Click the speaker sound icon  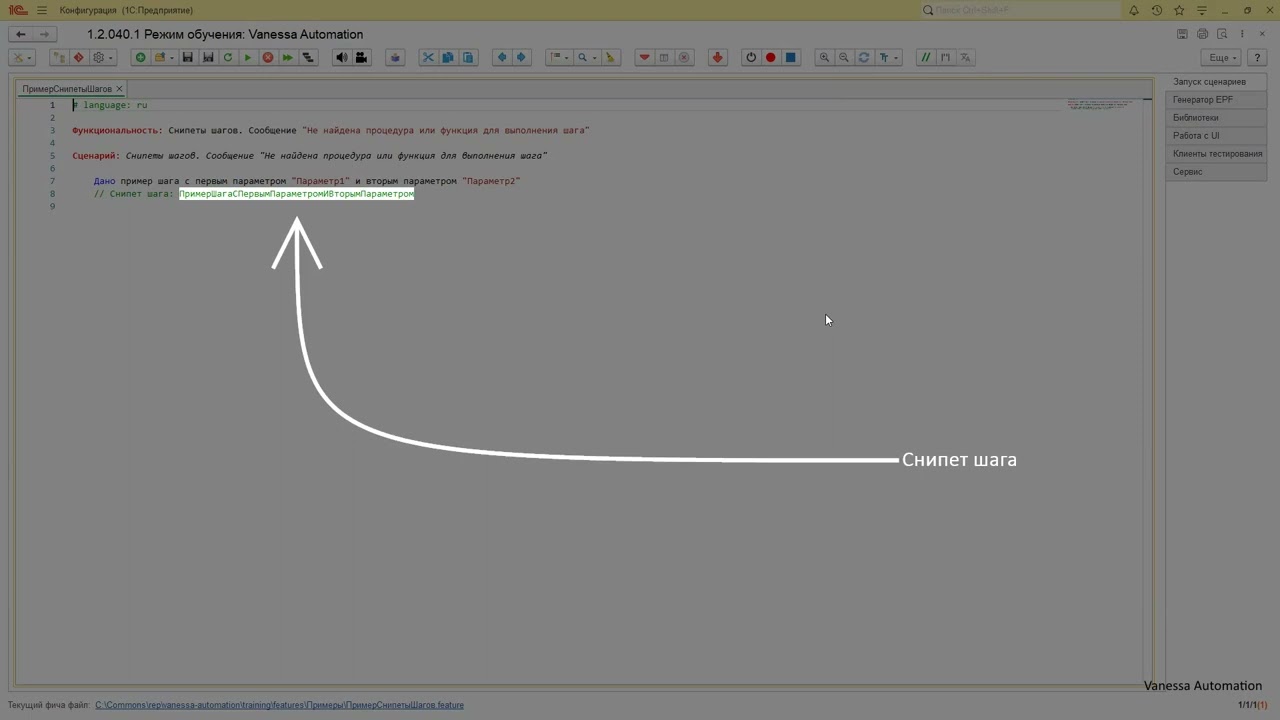pos(342,57)
